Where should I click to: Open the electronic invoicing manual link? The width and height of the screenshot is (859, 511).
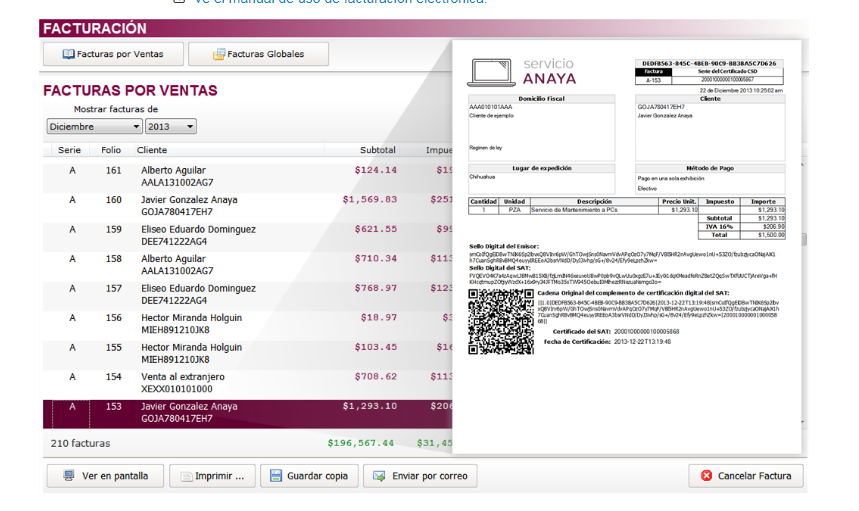coord(340,2)
